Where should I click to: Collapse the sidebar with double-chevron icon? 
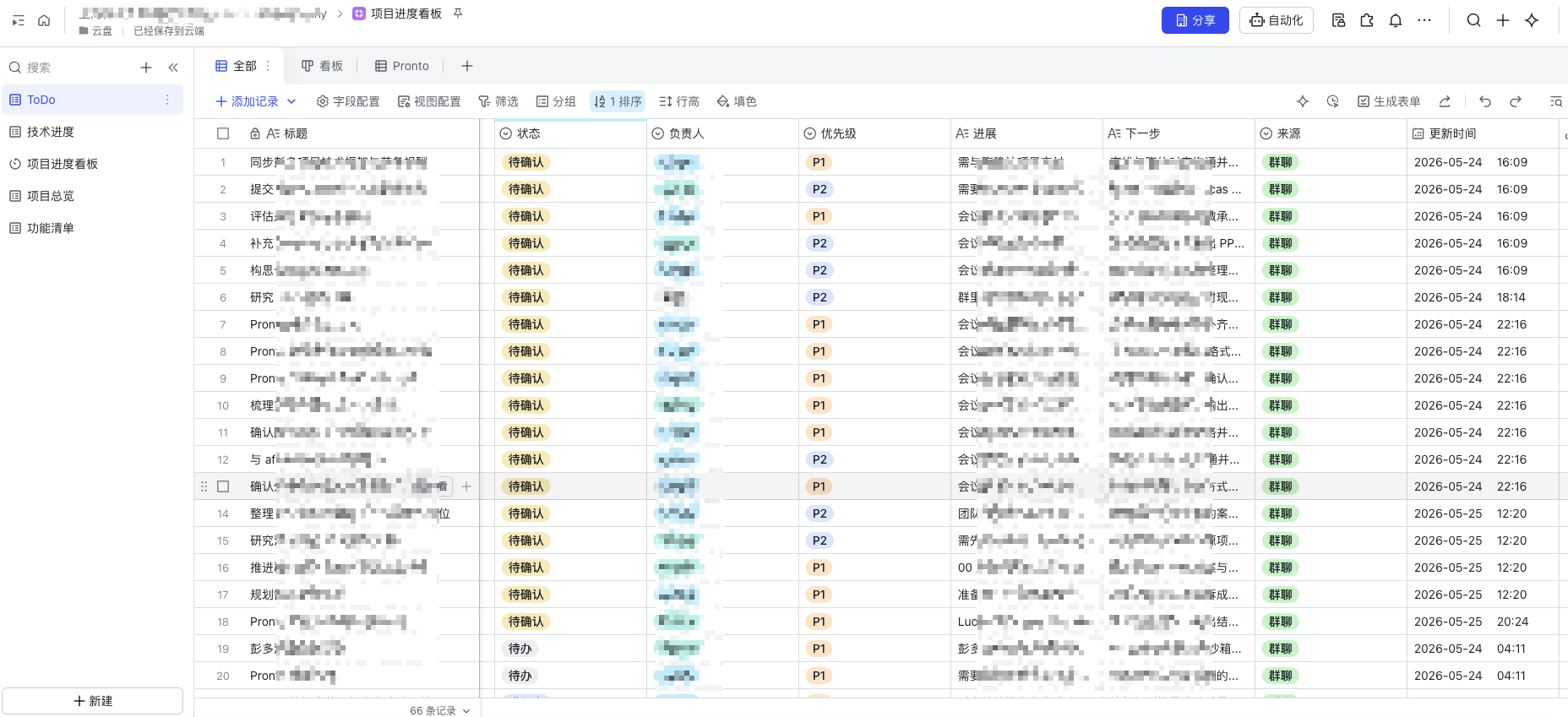click(173, 68)
